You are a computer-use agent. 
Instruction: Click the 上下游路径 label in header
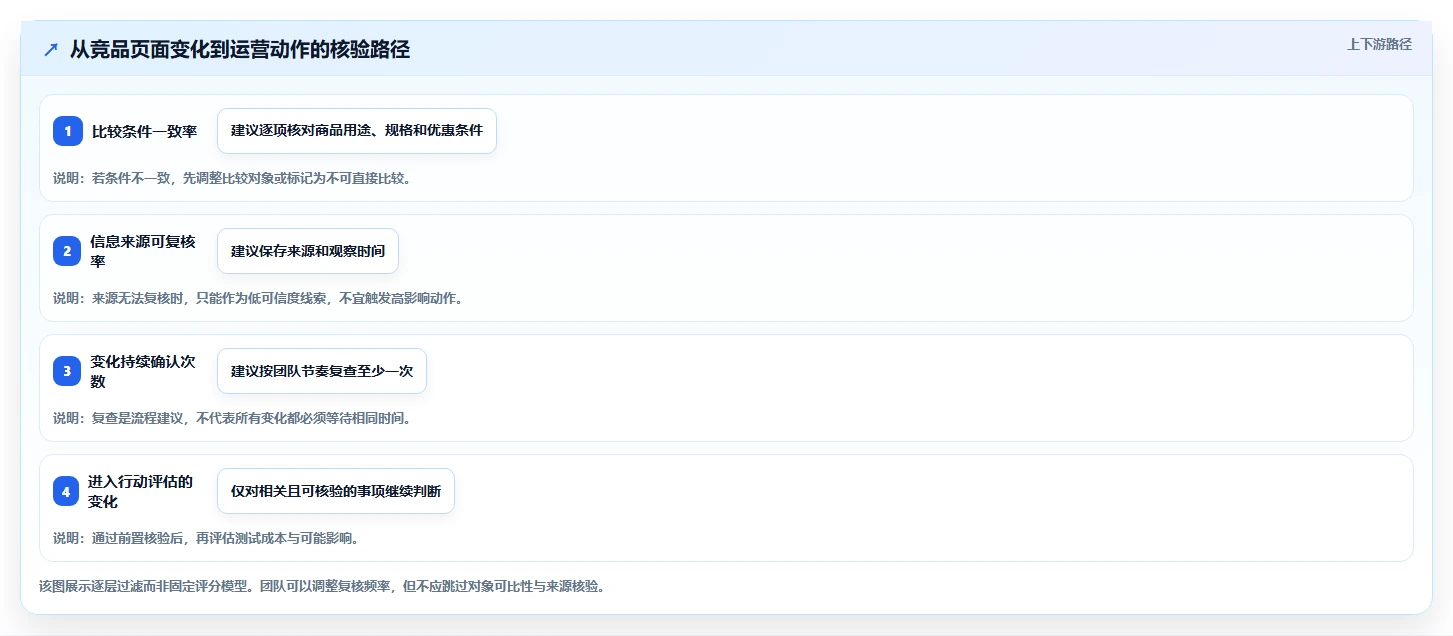pos(1379,44)
